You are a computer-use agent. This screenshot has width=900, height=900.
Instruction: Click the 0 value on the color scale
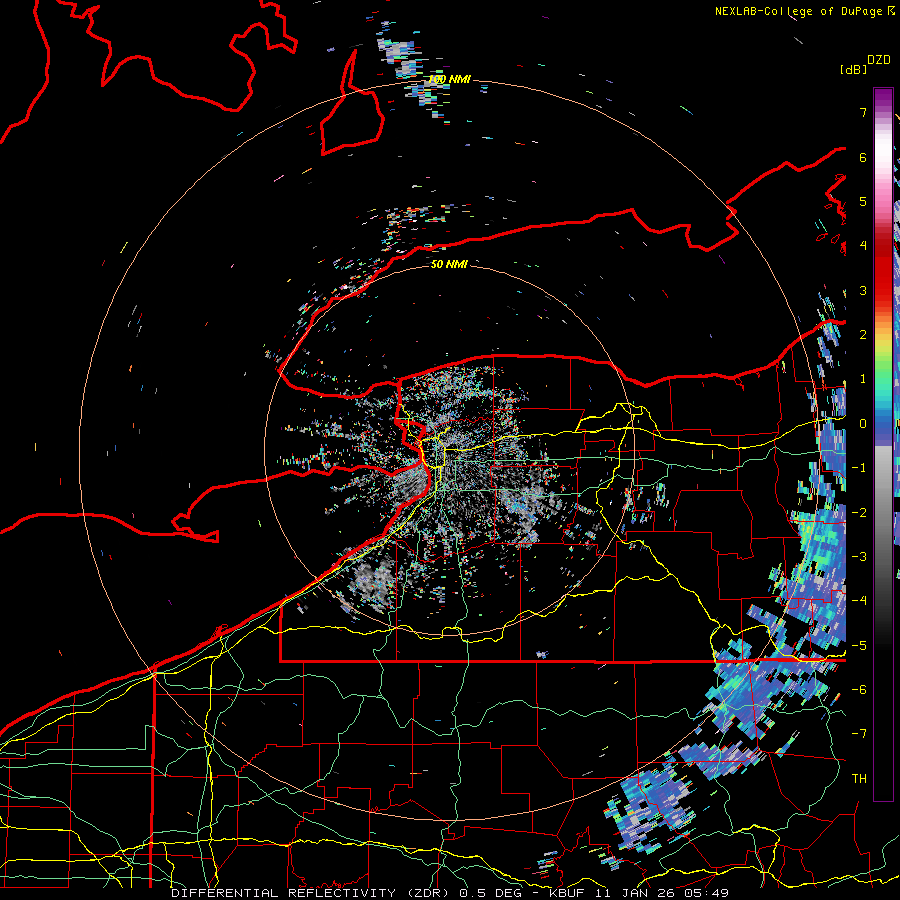863,424
